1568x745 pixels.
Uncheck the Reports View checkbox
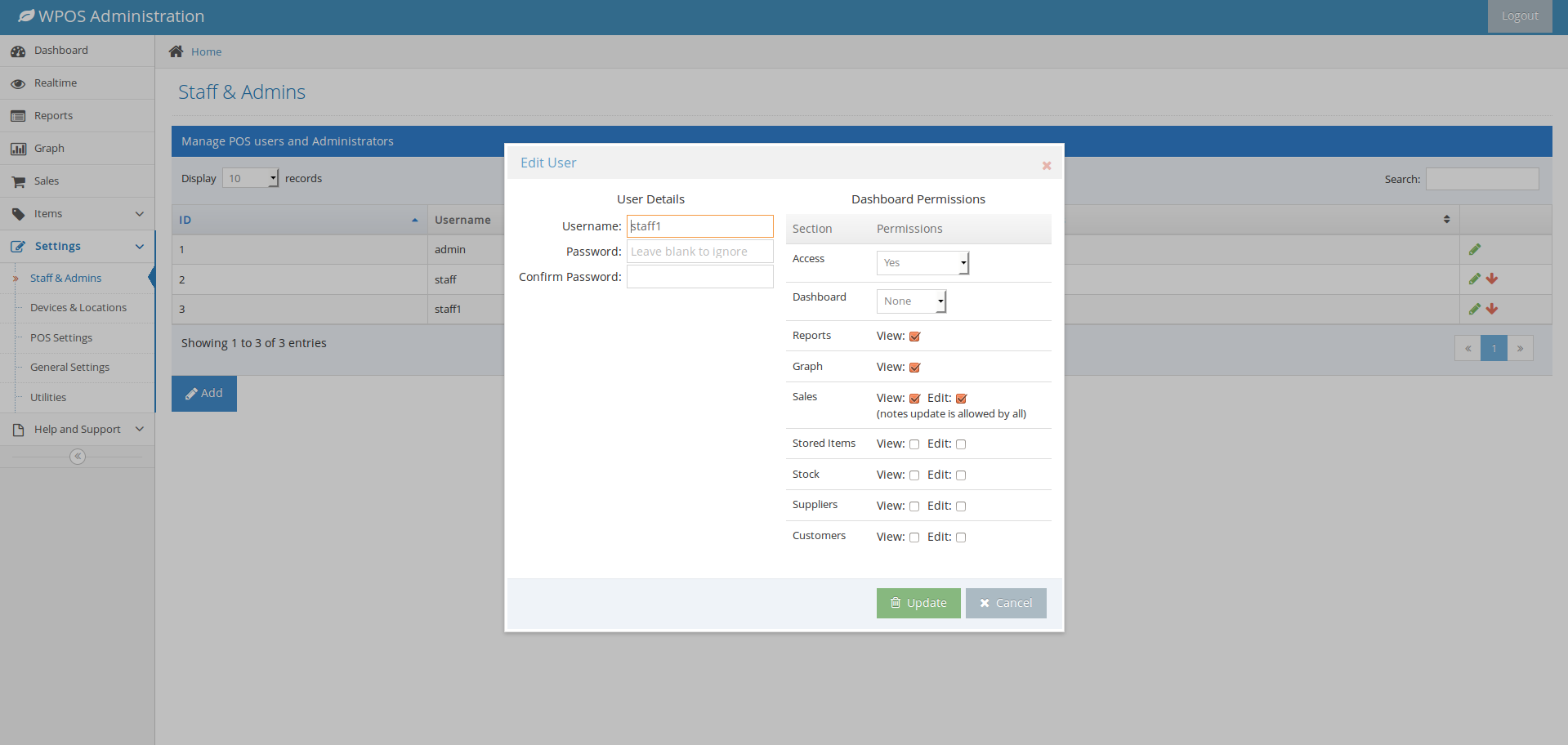tap(914, 337)
